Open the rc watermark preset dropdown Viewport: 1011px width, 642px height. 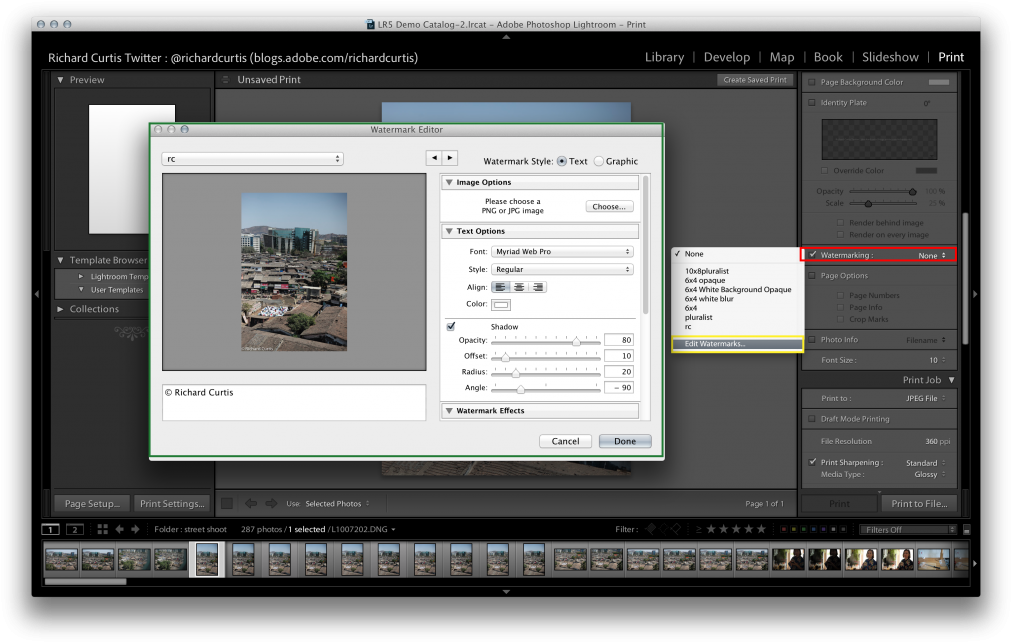(252, 159)
